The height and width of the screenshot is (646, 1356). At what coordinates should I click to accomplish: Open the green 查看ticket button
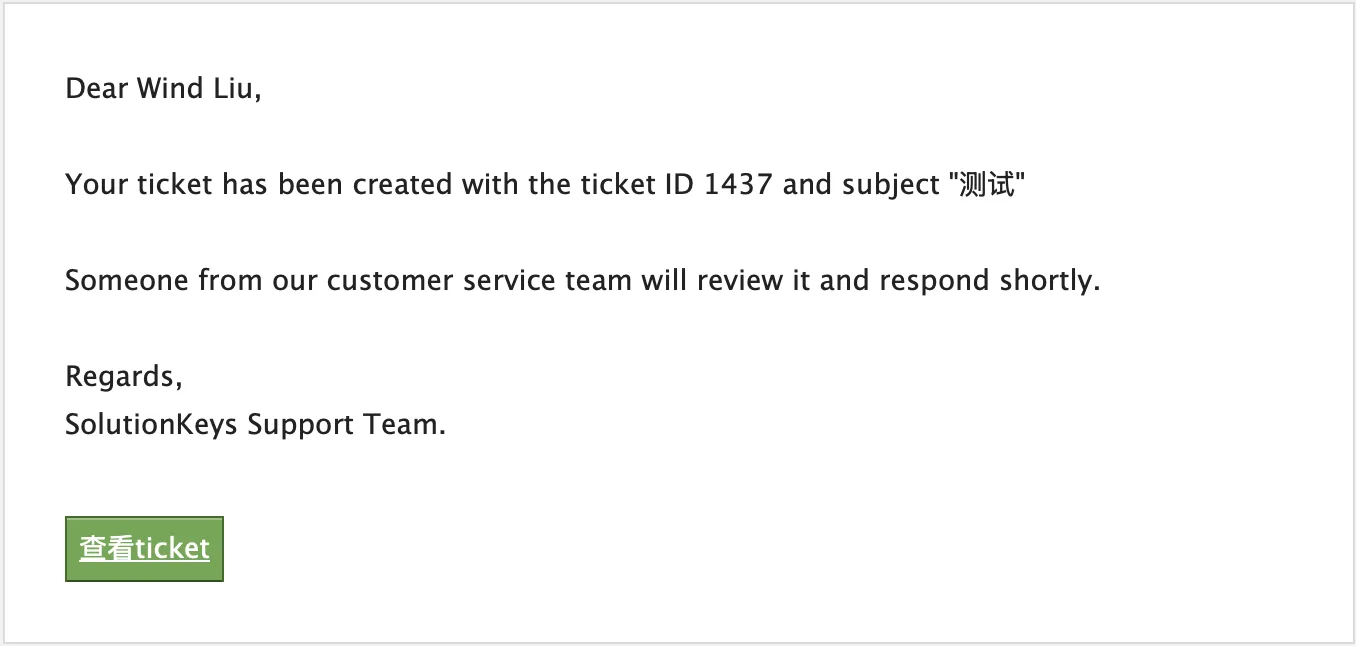[x=144, y=549]
